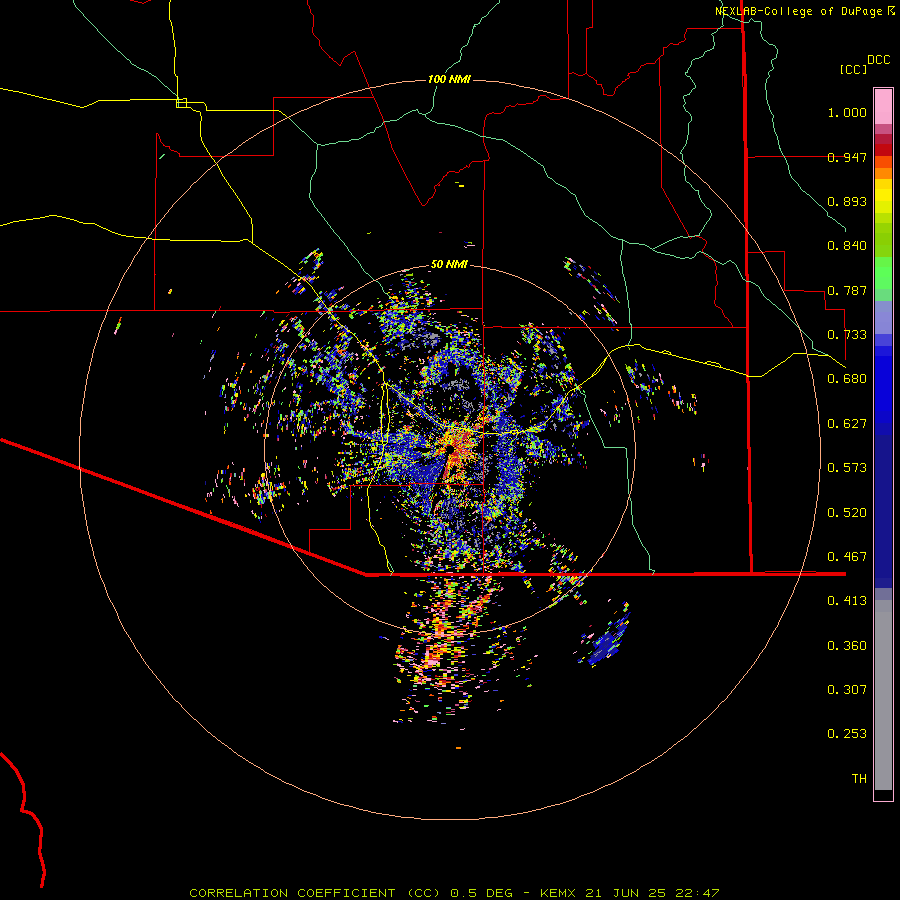Click the gray low-value segment of the color bar
Viewport: 900px width, 900px height.
click(883, 695)
